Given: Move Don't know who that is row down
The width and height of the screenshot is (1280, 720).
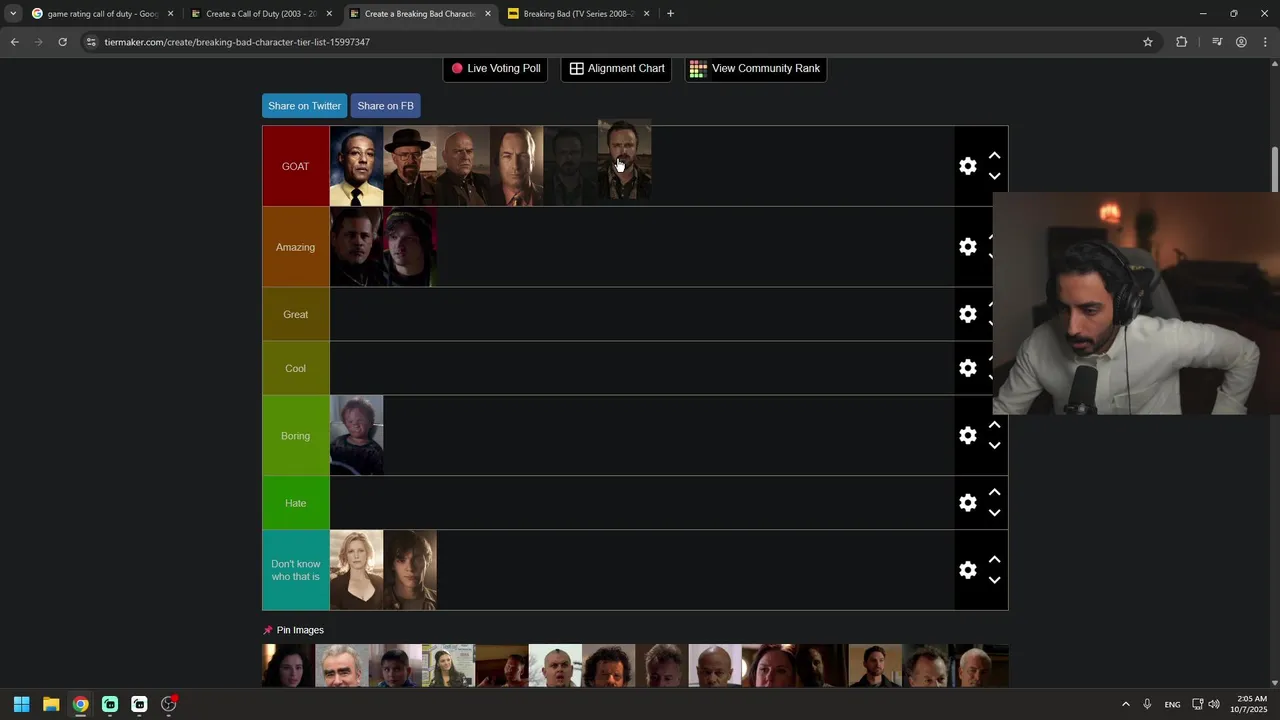Looking at the screenshot, I should (x=994, y=580).
